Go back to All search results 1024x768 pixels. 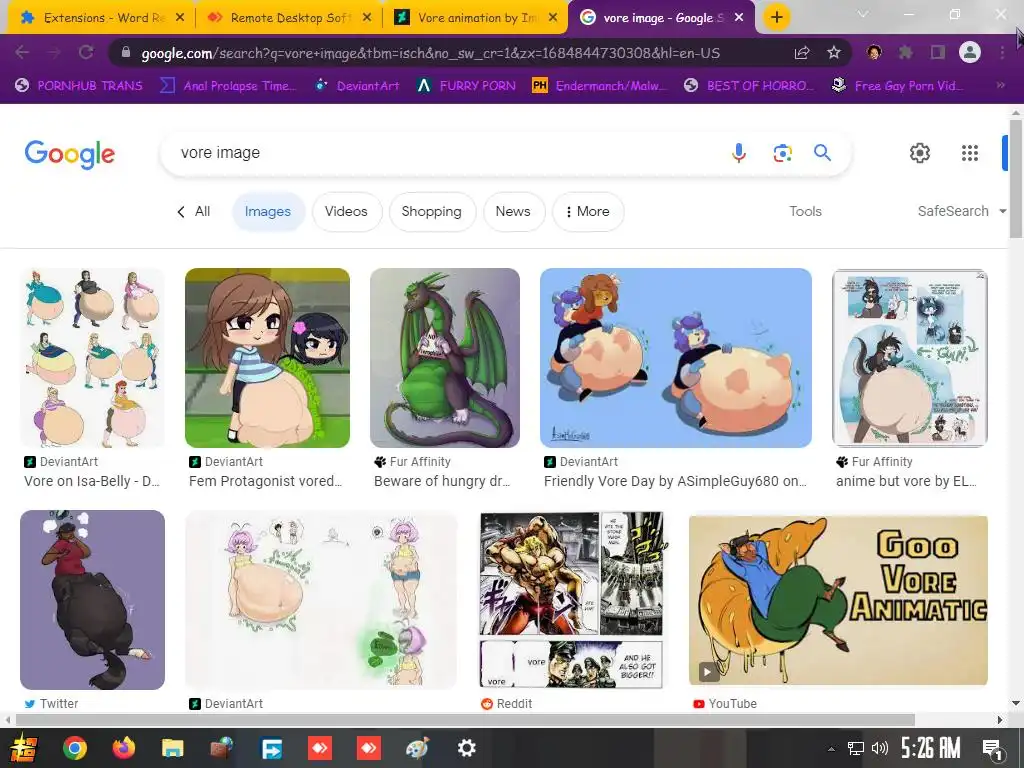[194, 212]
